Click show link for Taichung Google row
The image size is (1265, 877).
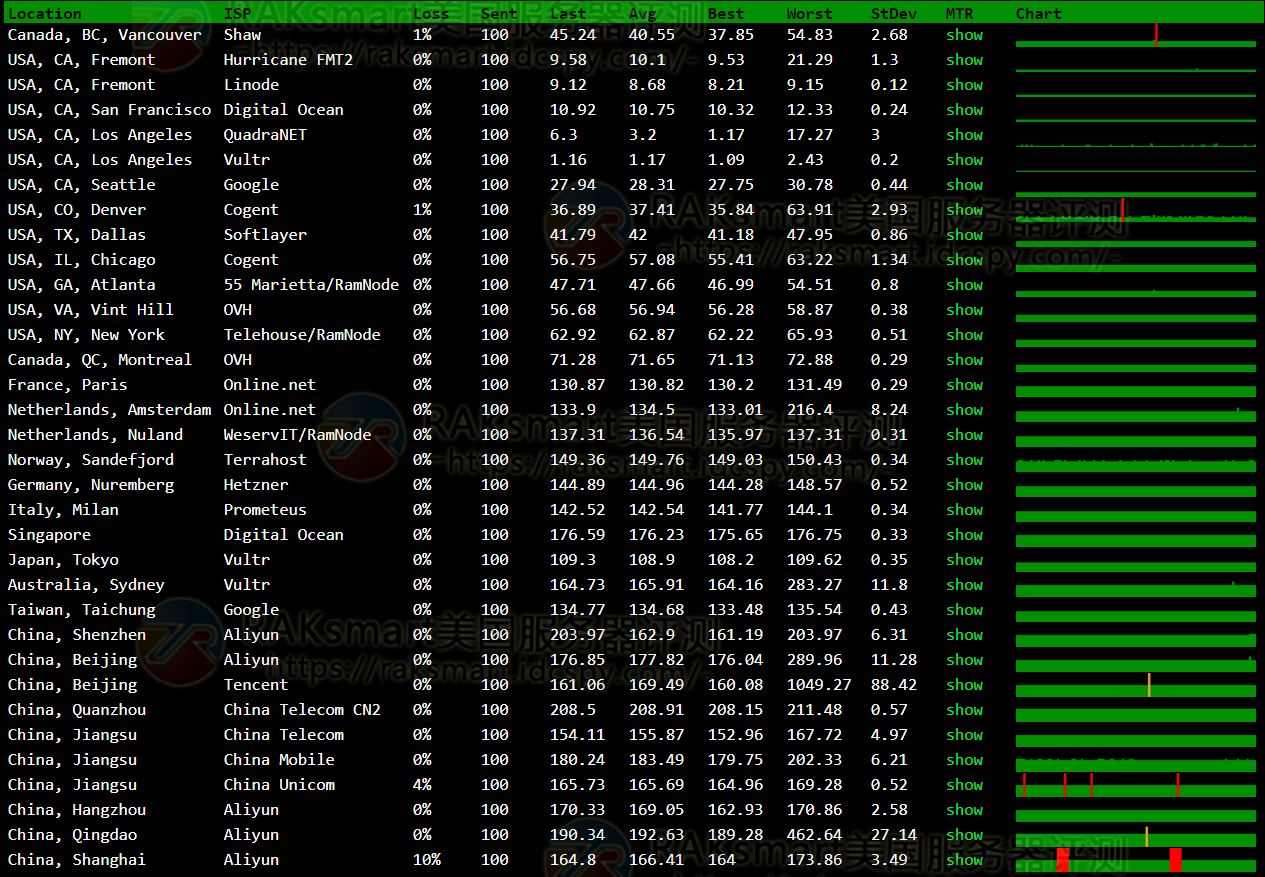(964, 610)
